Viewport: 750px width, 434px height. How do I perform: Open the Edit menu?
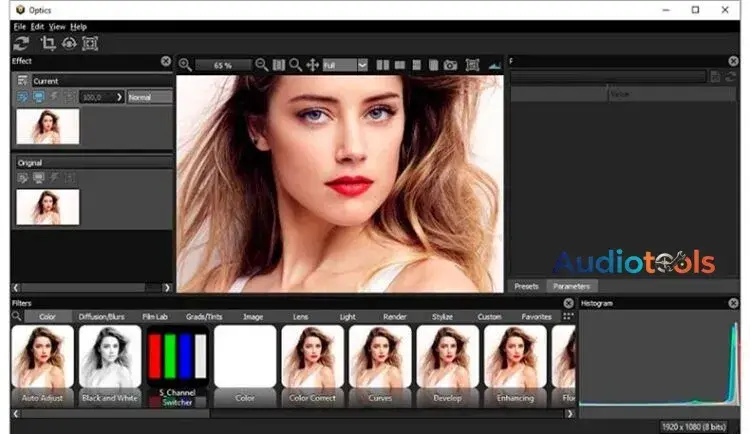[x=37, y=26]
